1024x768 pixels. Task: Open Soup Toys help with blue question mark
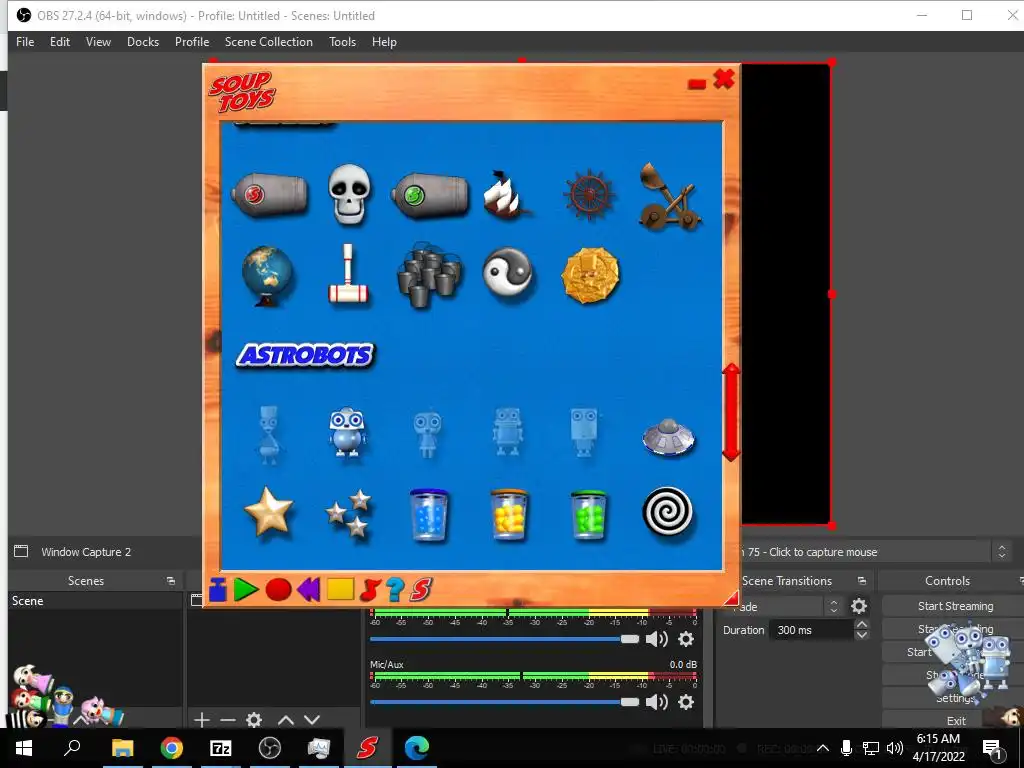(x=394, y=589)
